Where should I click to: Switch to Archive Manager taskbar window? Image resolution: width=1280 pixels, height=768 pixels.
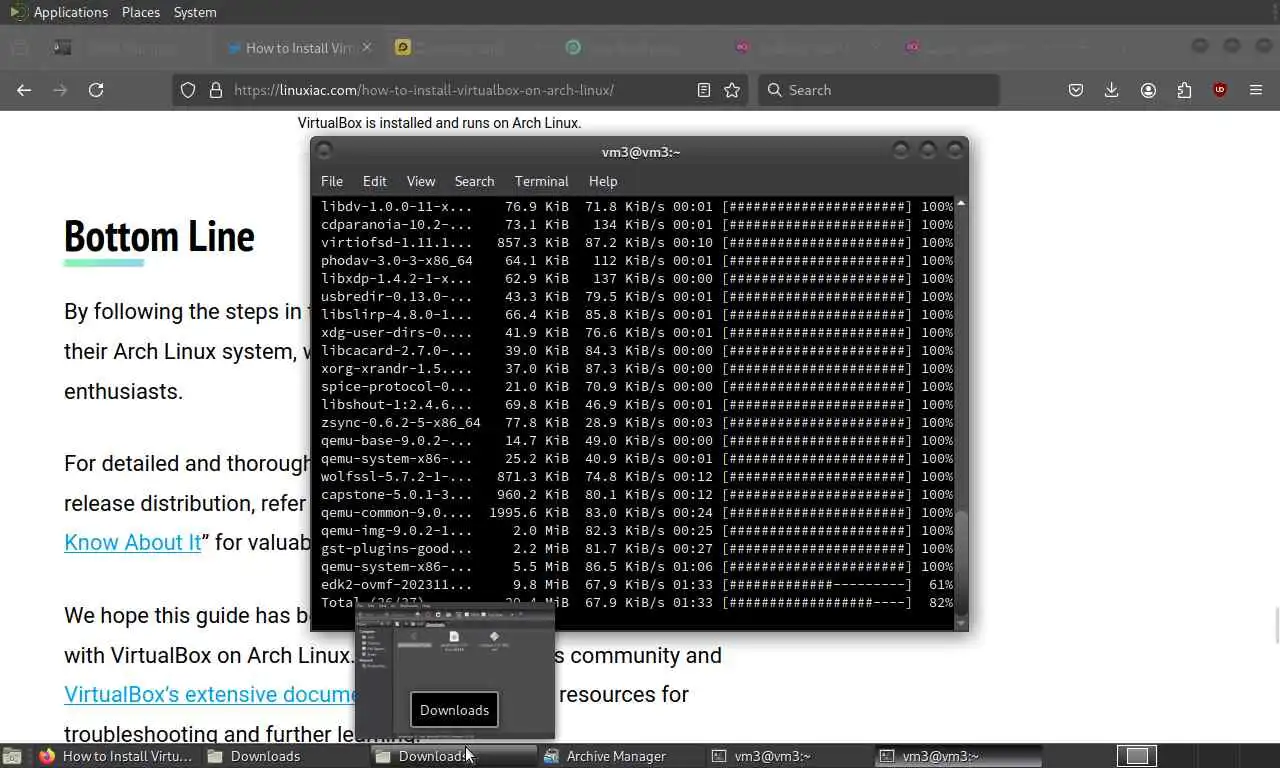(x=620, y=756)
